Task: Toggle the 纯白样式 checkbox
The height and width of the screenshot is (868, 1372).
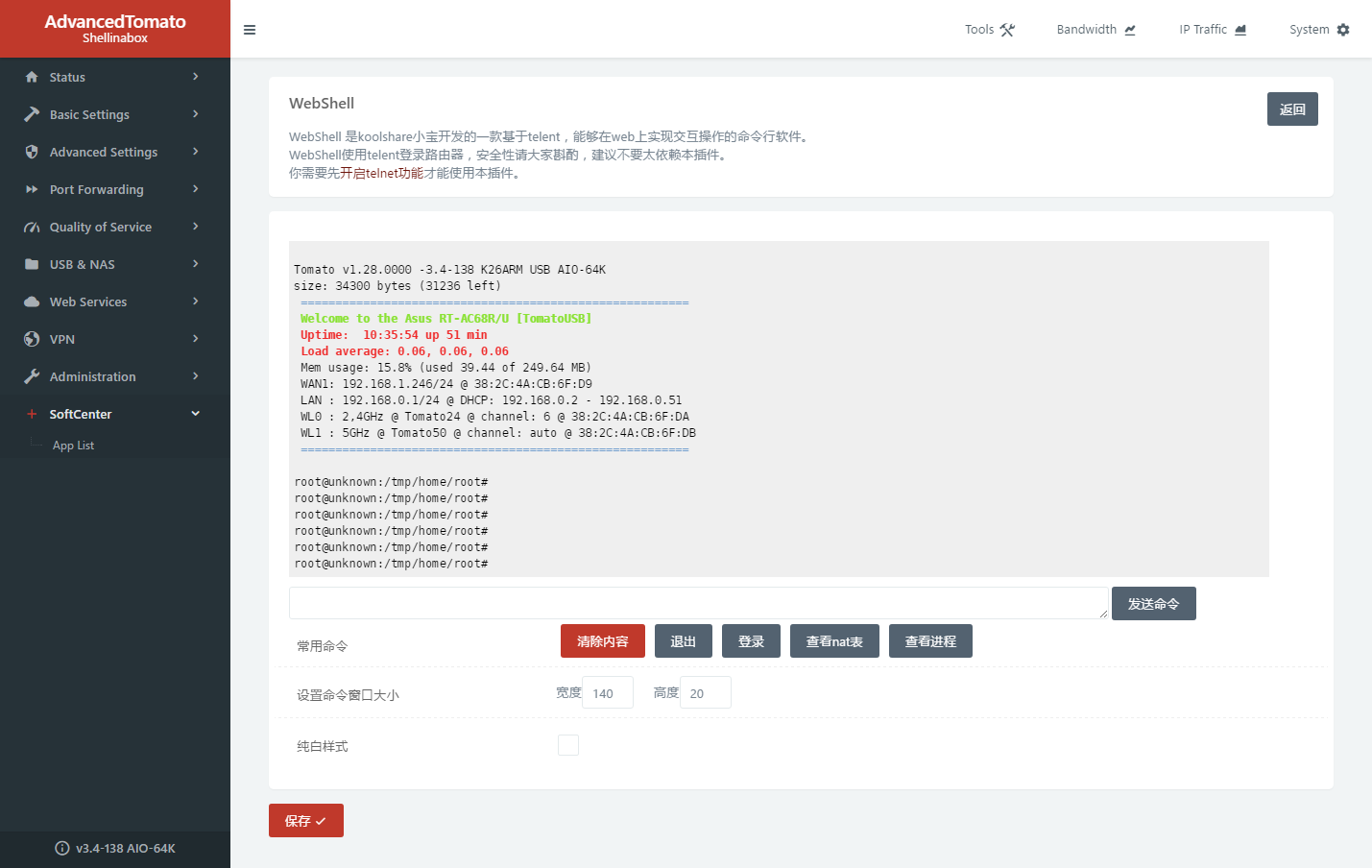Action: coord(568,745)
